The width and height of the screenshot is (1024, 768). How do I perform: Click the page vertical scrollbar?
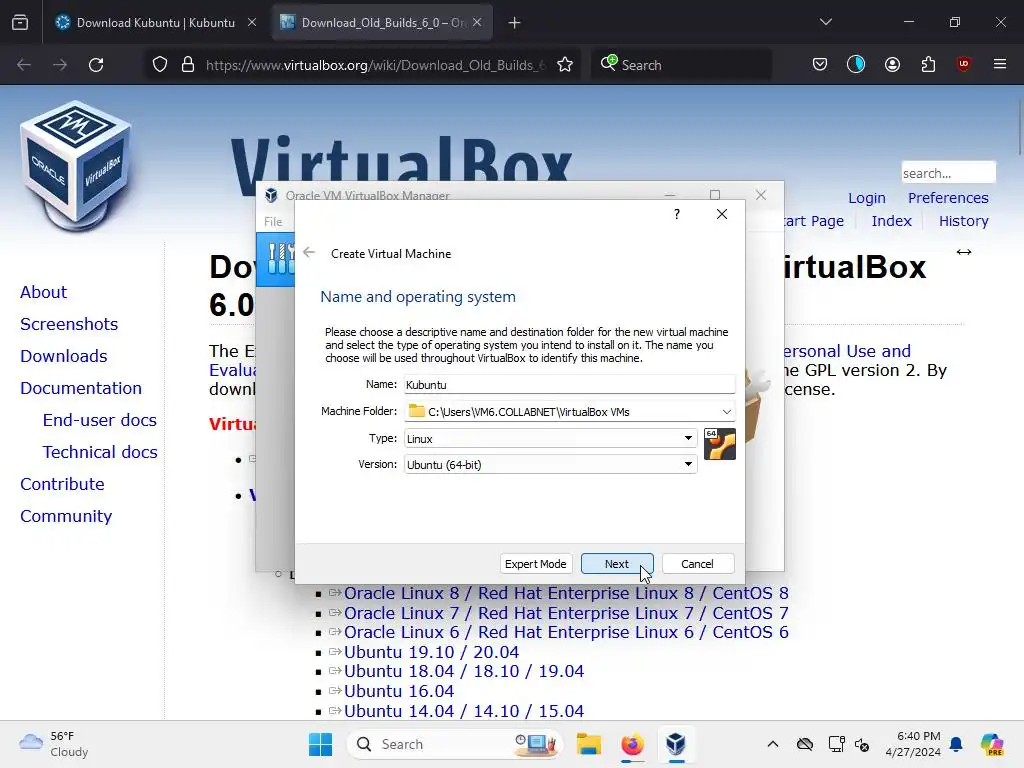click(x=1019, y=128)
